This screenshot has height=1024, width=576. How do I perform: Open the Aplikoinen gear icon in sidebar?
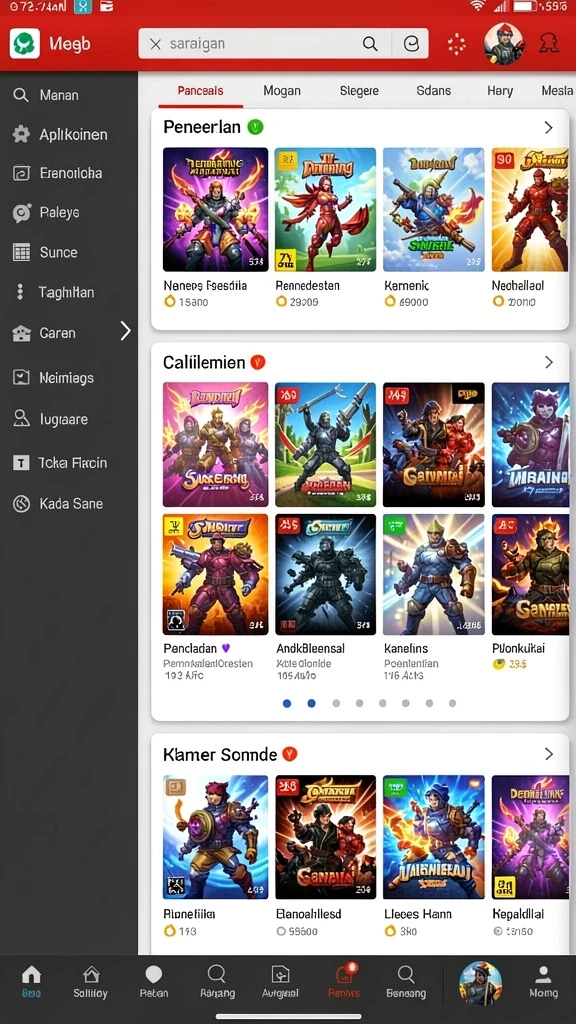pos(21,135)
